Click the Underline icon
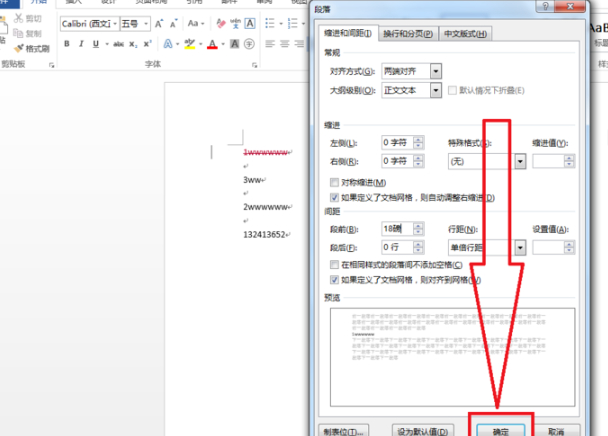The image size is (608, 436). click(x=95, y=44)
